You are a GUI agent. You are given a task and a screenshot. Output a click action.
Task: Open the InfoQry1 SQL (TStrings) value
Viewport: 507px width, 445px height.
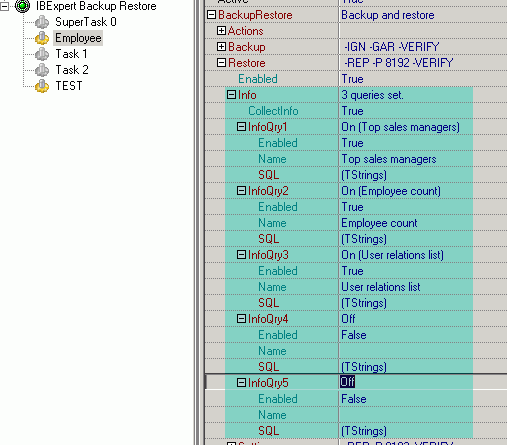click(364, 175)
